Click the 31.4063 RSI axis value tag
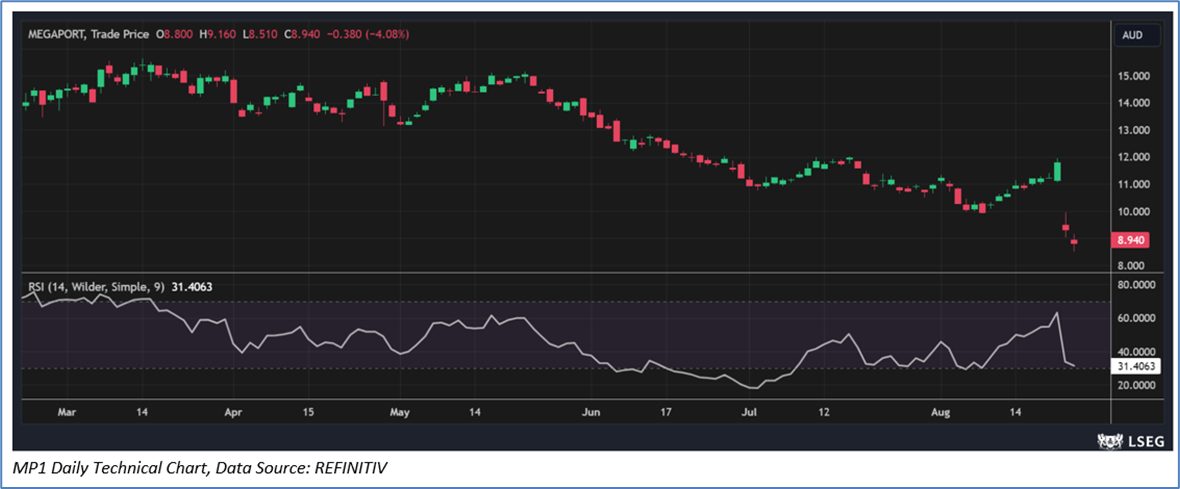This screenshot has height=489, width=1180. 1136,367
